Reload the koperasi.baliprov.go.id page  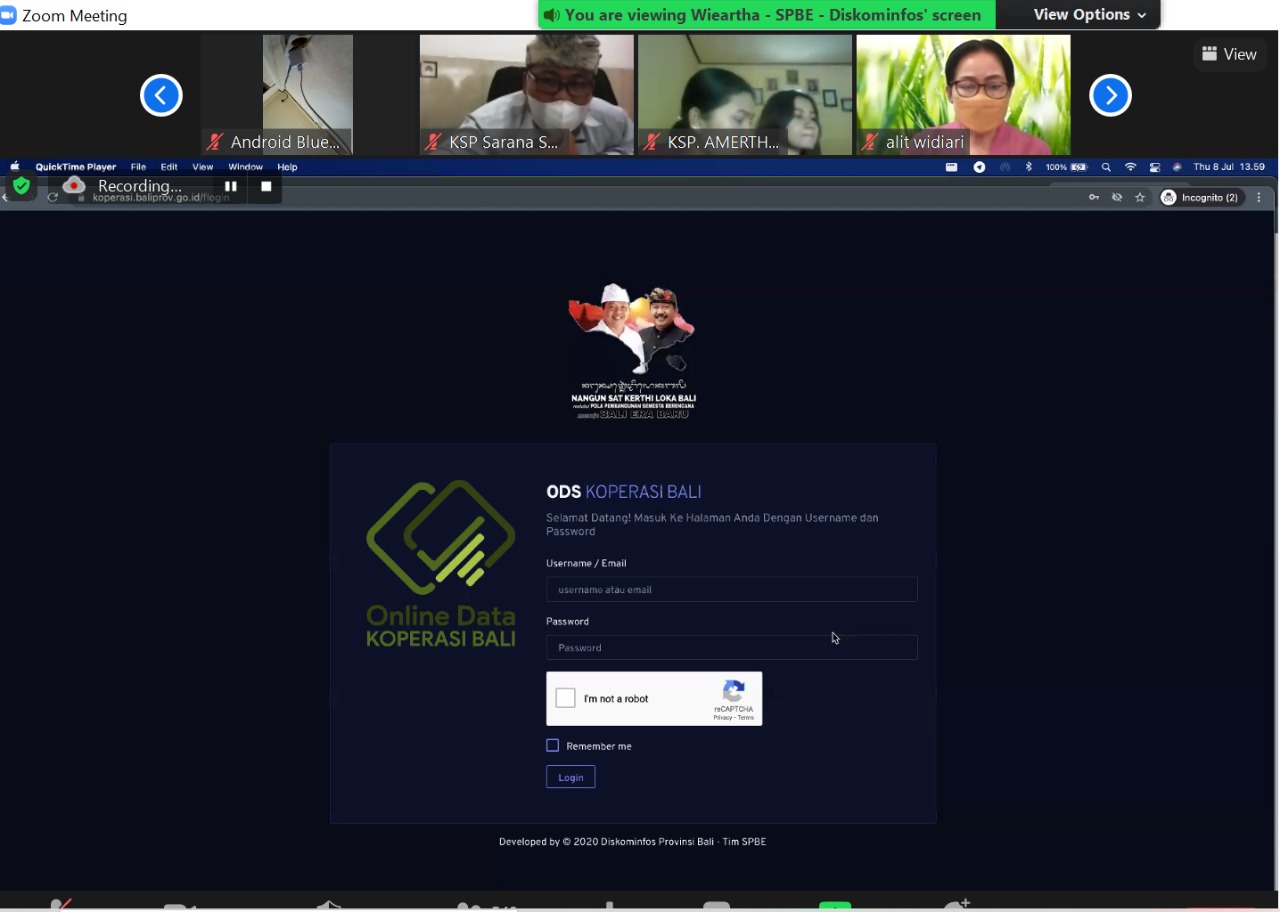tap(53, 198)
